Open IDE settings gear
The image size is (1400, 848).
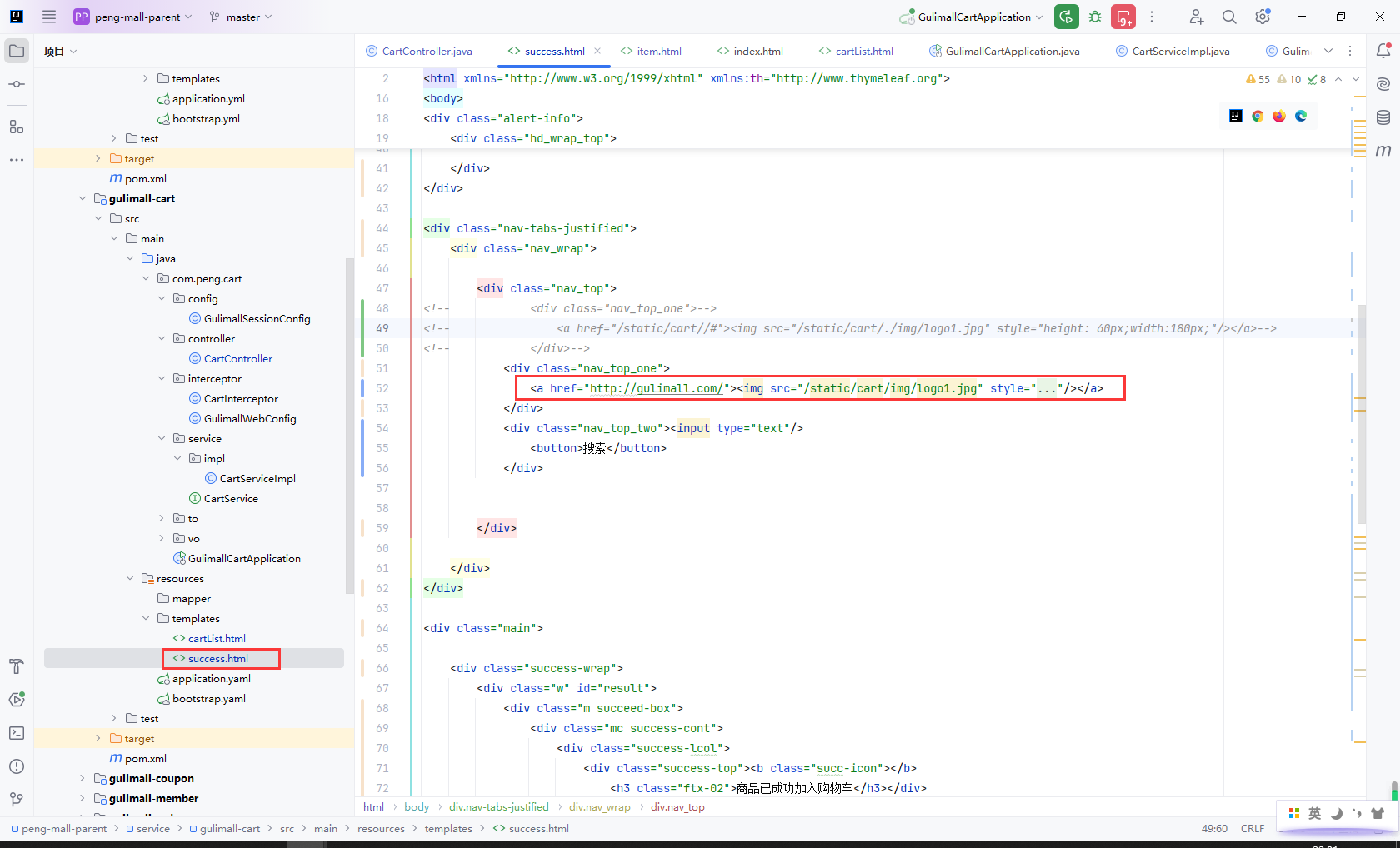pyautogui.click(x=1262, y=17)
